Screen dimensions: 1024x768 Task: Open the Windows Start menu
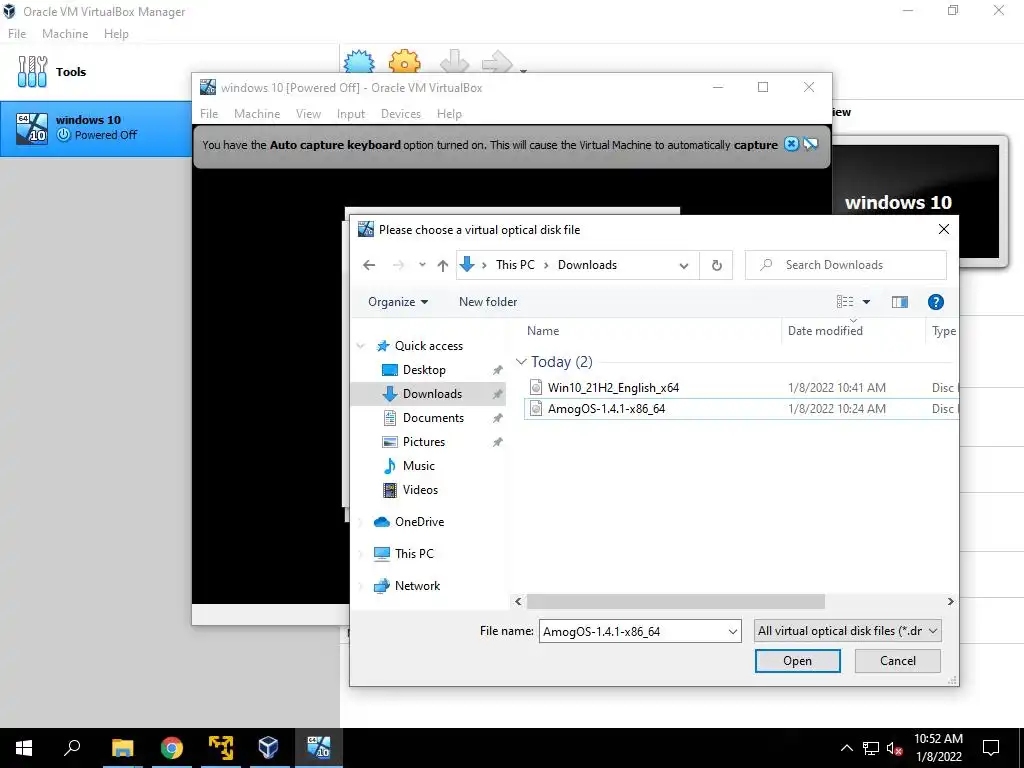[x=24, y=748]
